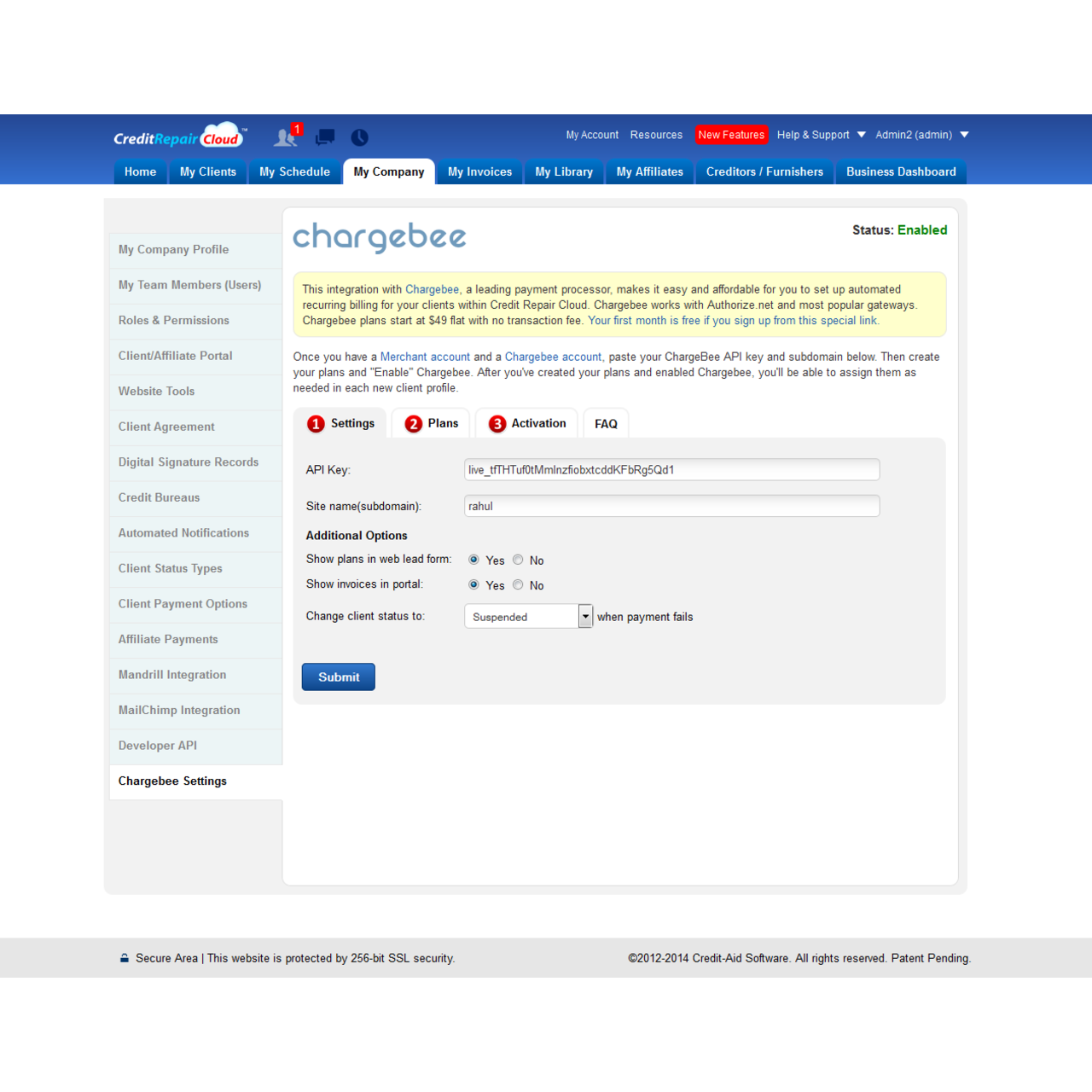Click the Chargebee logo
This screenshot has height=1092, width=1092.
coord(380,236)
